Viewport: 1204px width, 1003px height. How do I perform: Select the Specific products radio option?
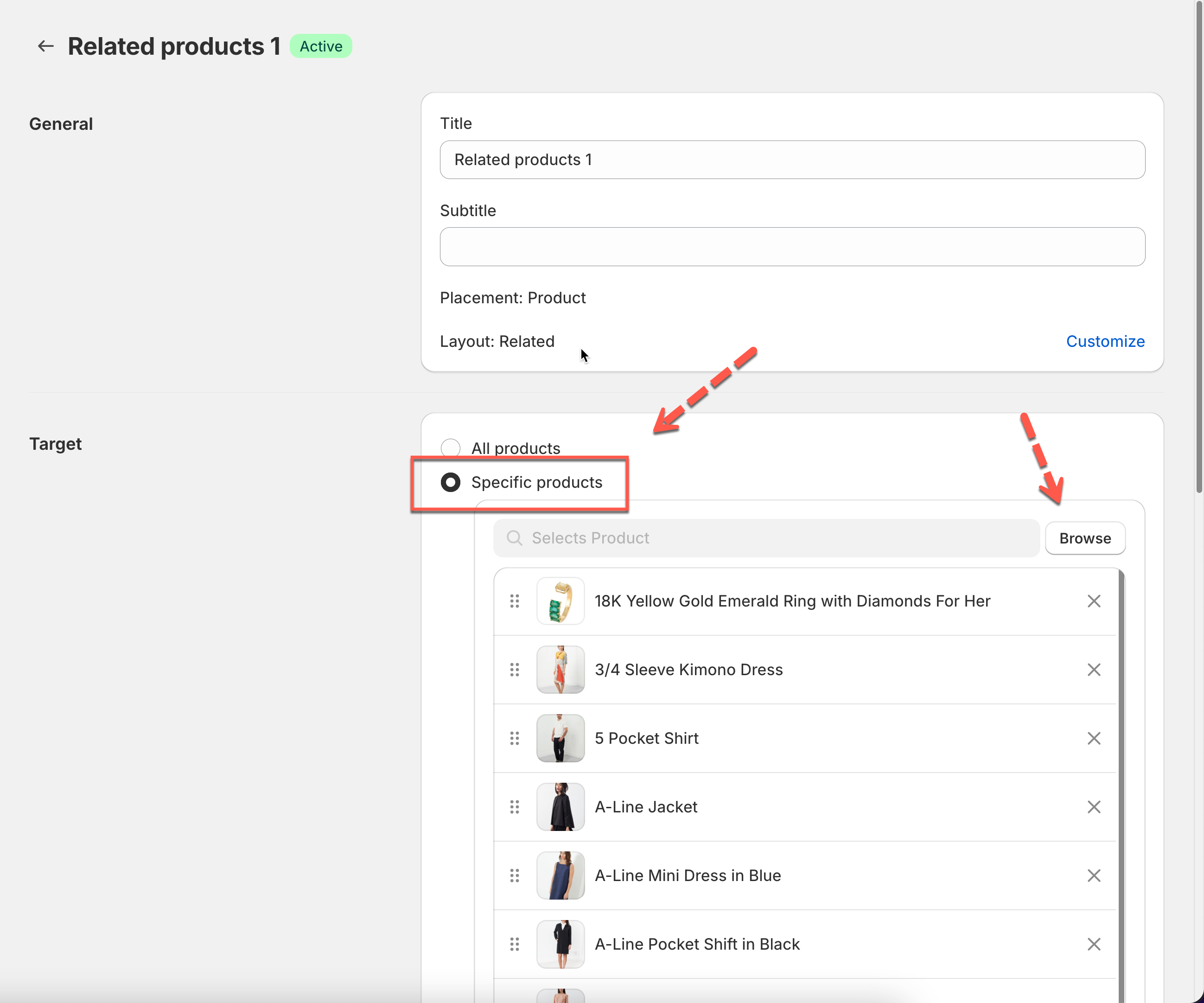click(451, 482)
